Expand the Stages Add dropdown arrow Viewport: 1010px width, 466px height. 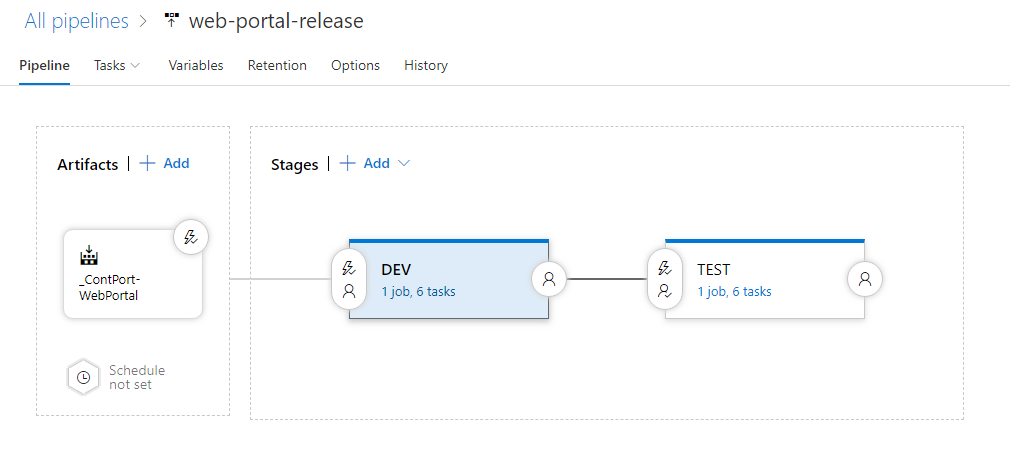tap(404, 163)
